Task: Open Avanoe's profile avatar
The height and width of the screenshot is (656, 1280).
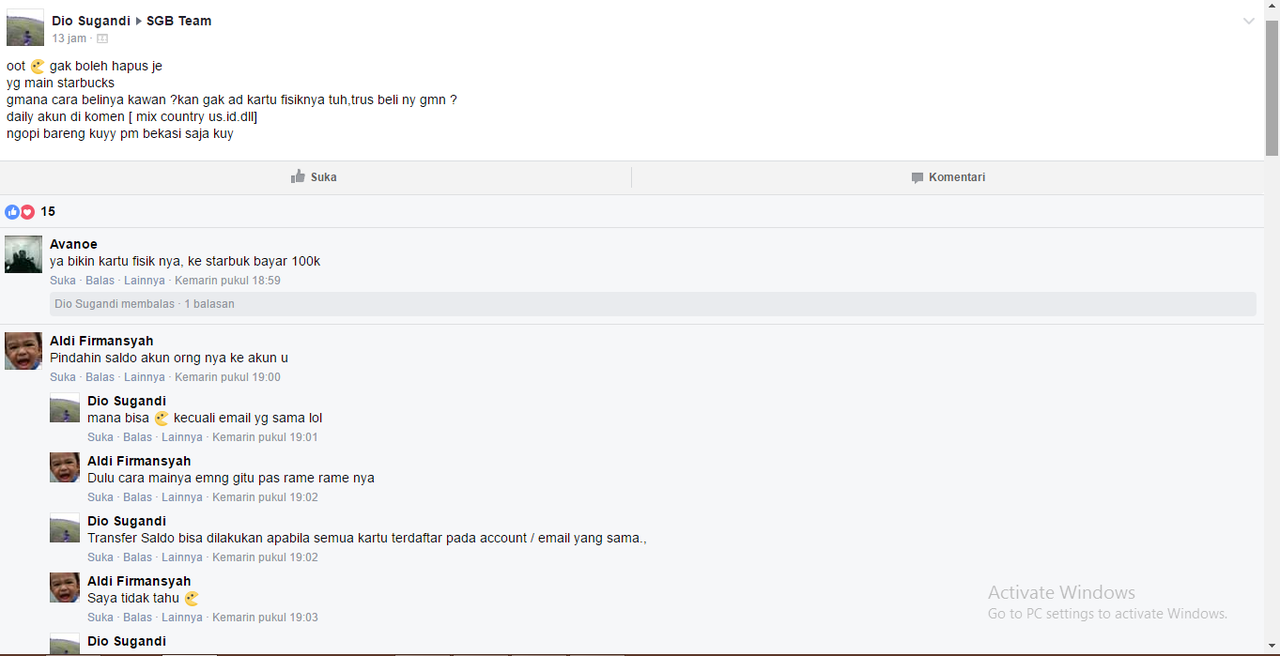Action: click(x=23, y=255)
